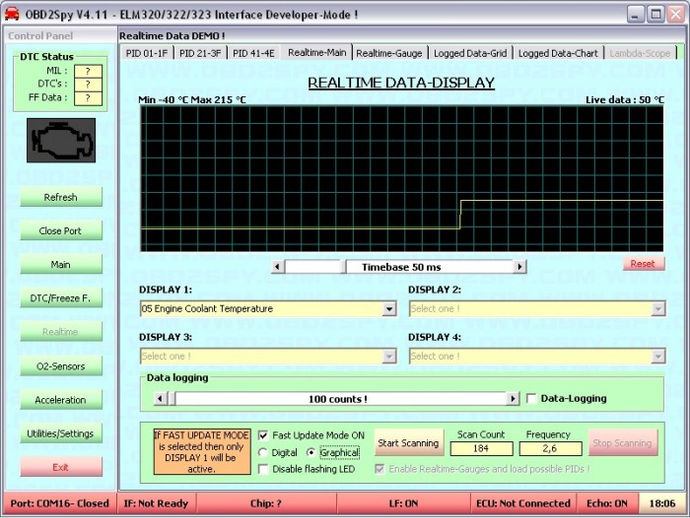This screenshot has width=690, height=518.
Task: Click the 'Min -40 °C Max 215 °C' label
Action: [192, 100]
